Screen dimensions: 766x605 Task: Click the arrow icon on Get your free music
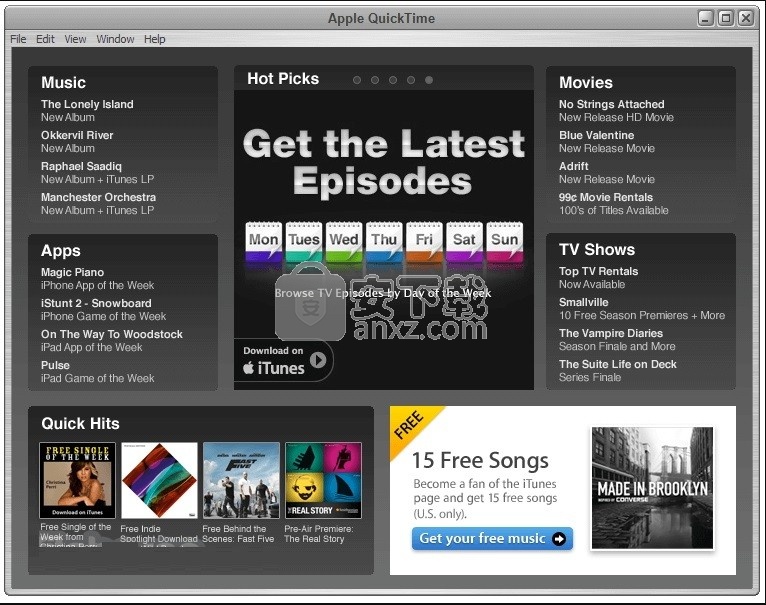tap(559, 539)
